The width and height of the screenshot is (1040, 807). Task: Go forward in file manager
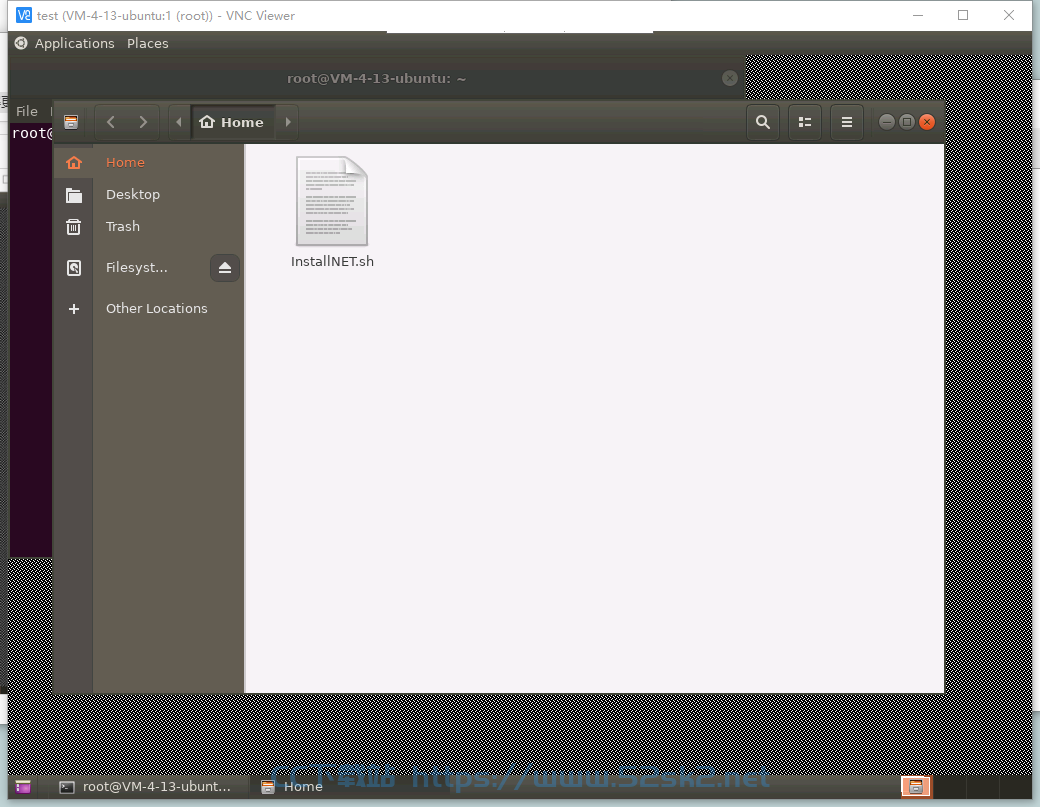click(x=143, y=122)
